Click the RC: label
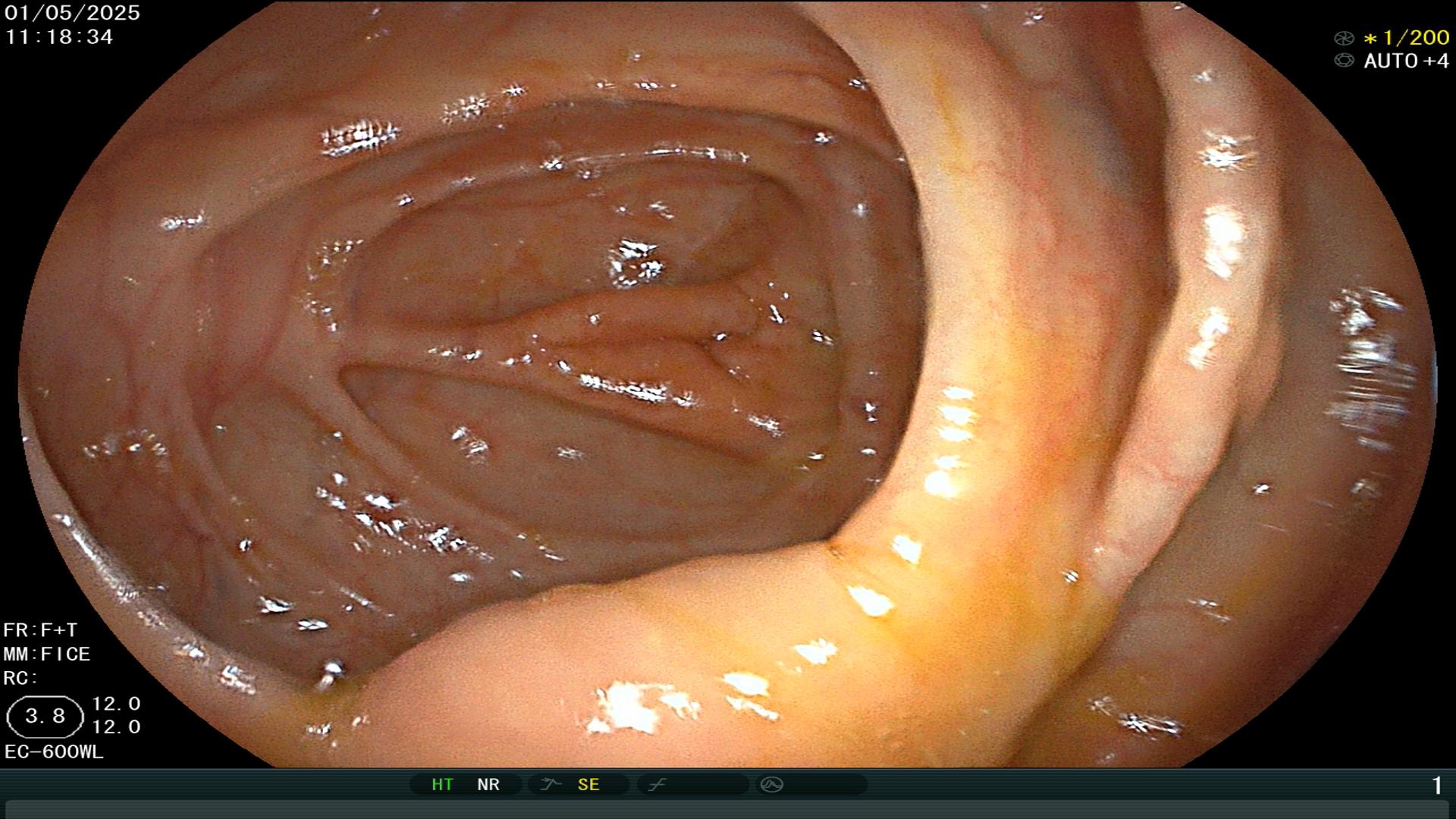1456x819 pixels. click(x=20, y=678)
